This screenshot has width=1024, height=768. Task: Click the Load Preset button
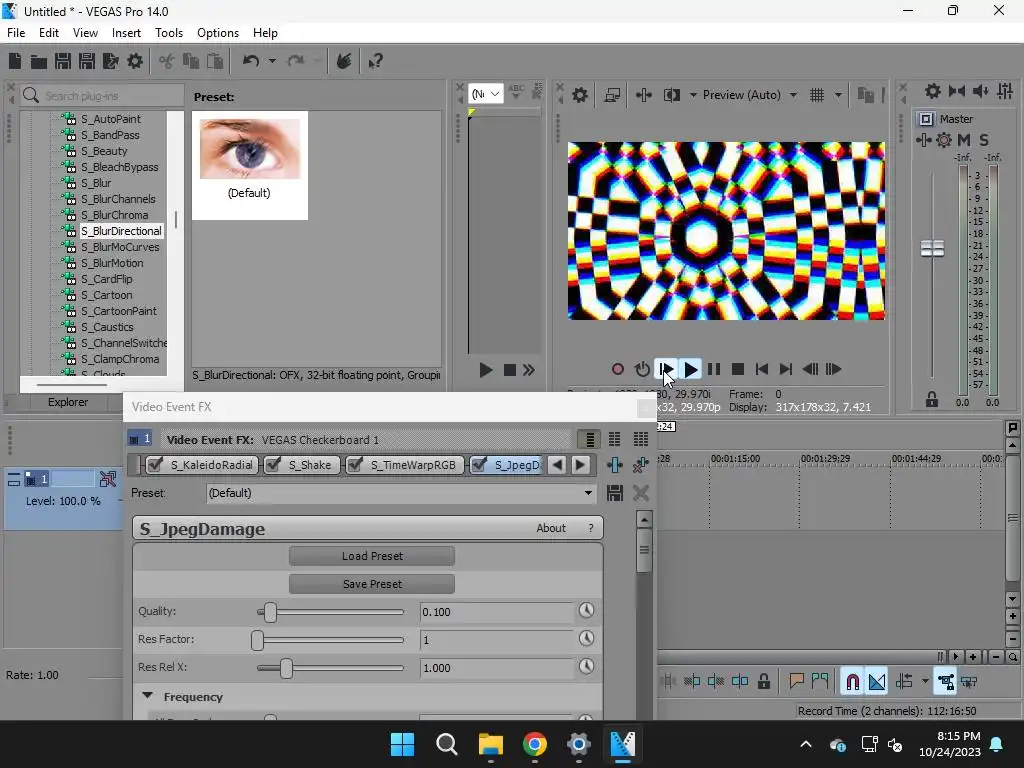tap(372, 556)
